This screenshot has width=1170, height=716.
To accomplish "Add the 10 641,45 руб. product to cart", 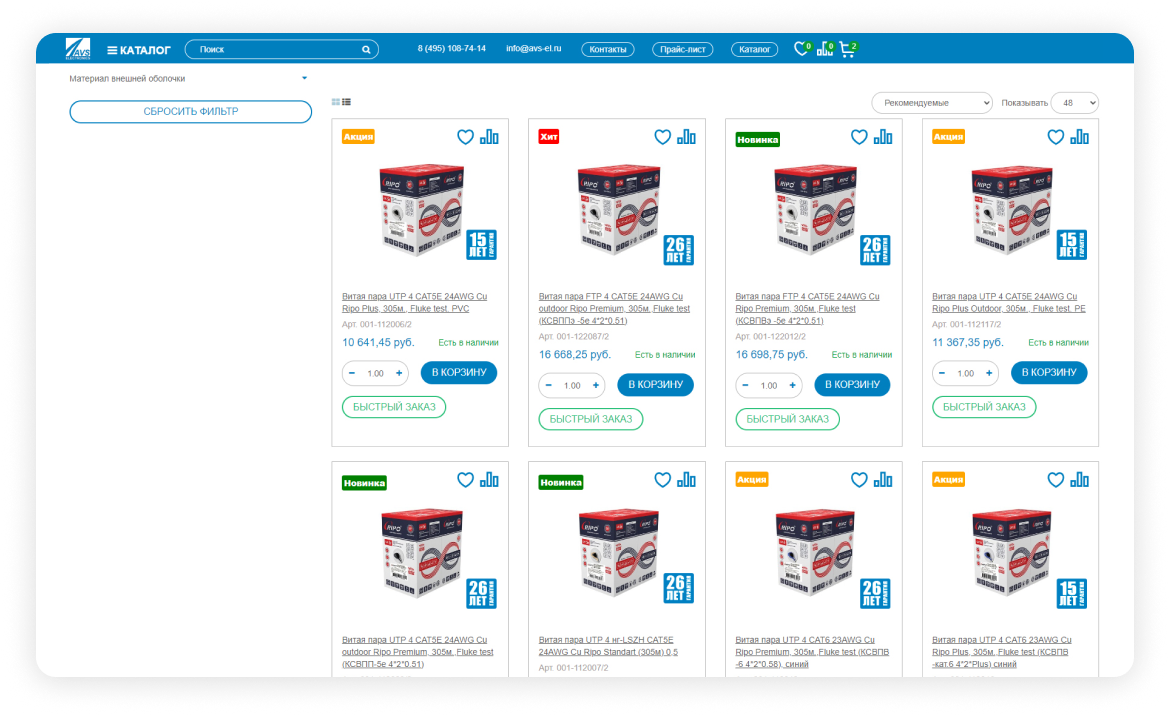I will tap(459, 373).
